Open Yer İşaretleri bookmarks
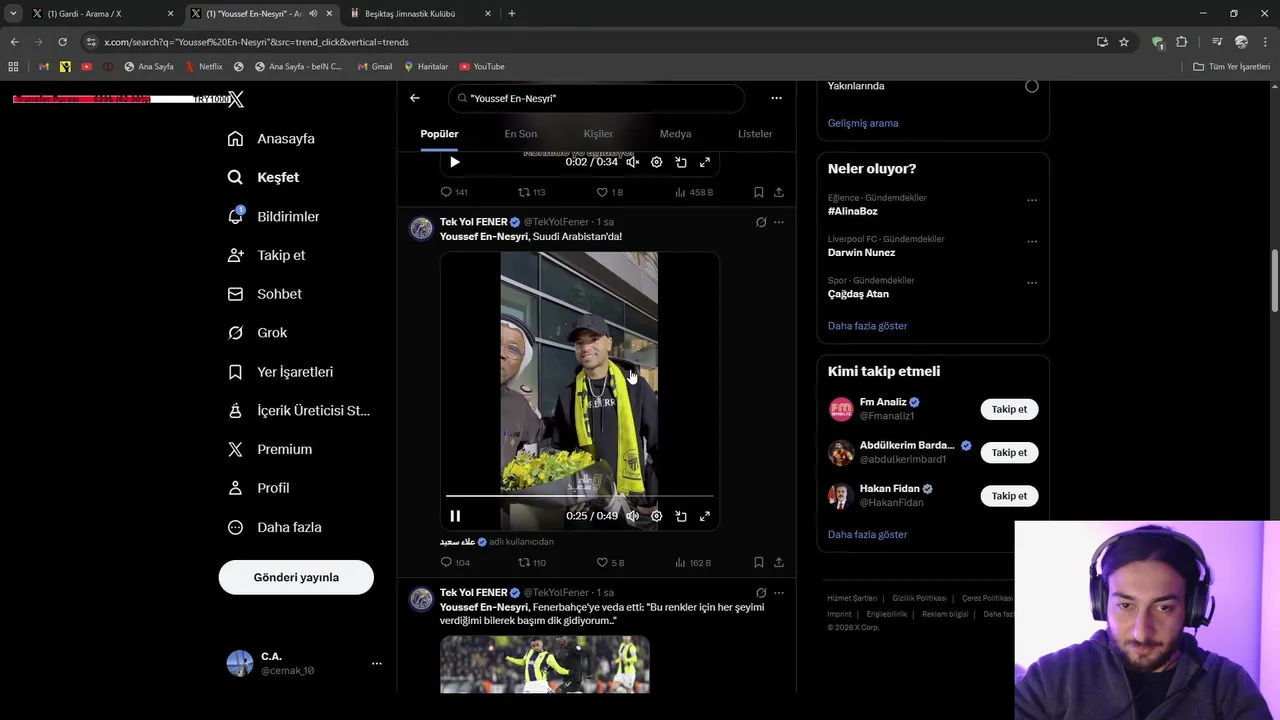Image resolution: width=1280 pixels, height=720 pixels. tap(280, 372)
